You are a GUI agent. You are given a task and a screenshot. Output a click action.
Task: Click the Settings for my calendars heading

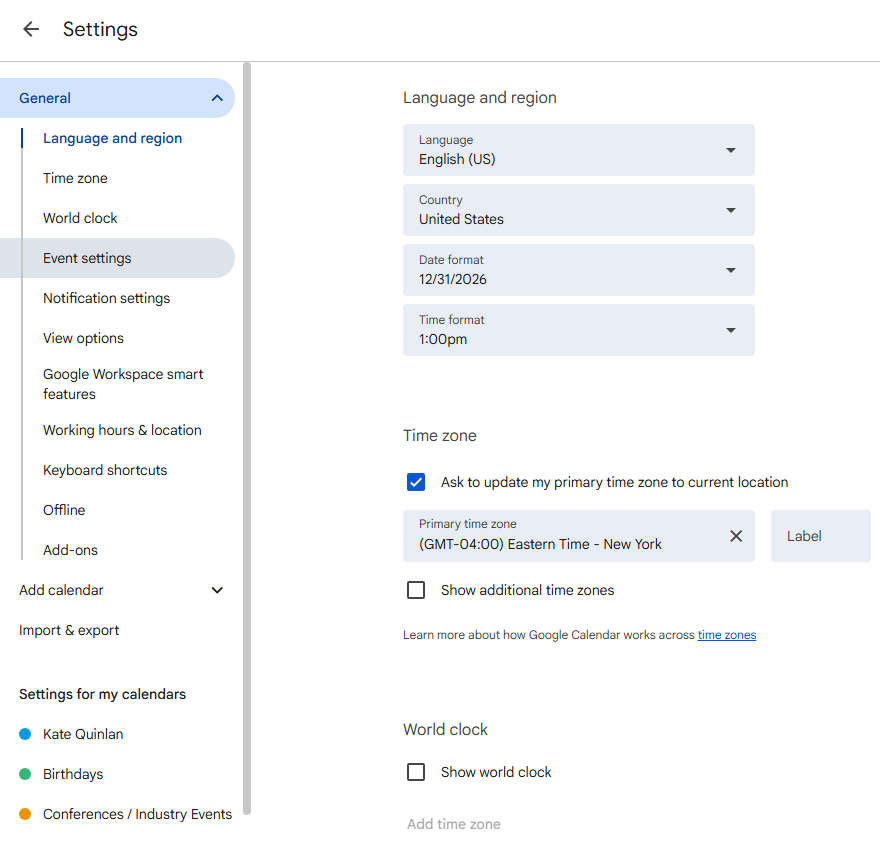[102, 694]
